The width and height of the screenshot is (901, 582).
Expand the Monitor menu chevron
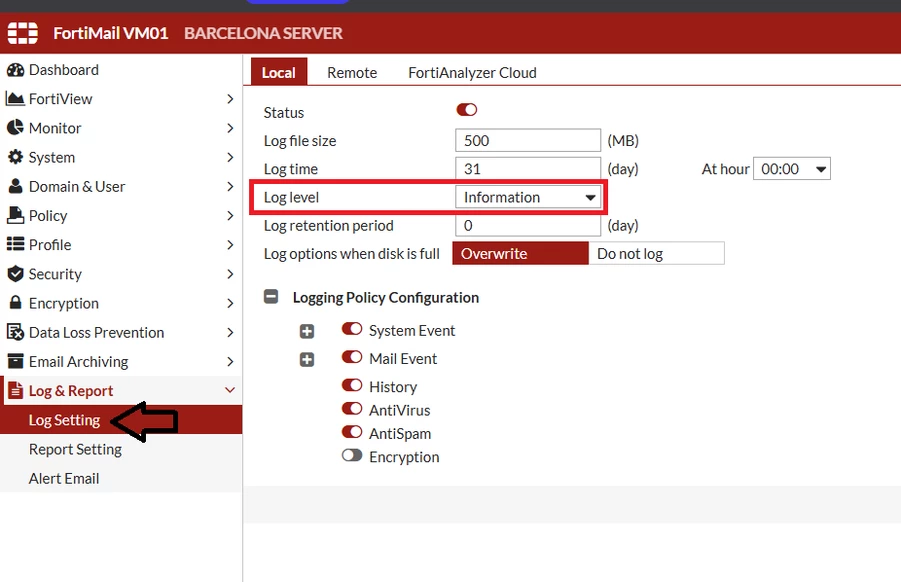230,128
